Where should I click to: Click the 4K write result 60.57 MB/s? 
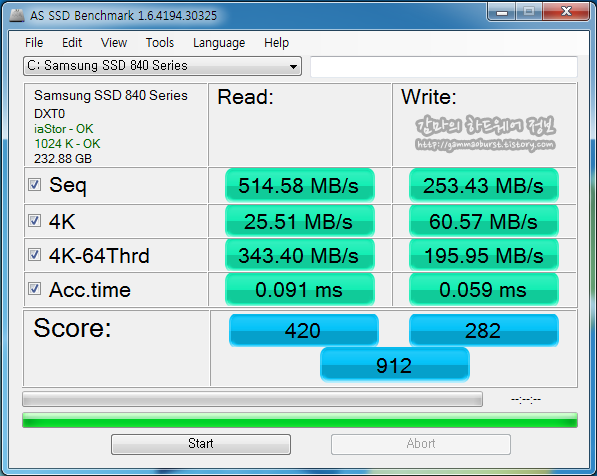(484, 221)
